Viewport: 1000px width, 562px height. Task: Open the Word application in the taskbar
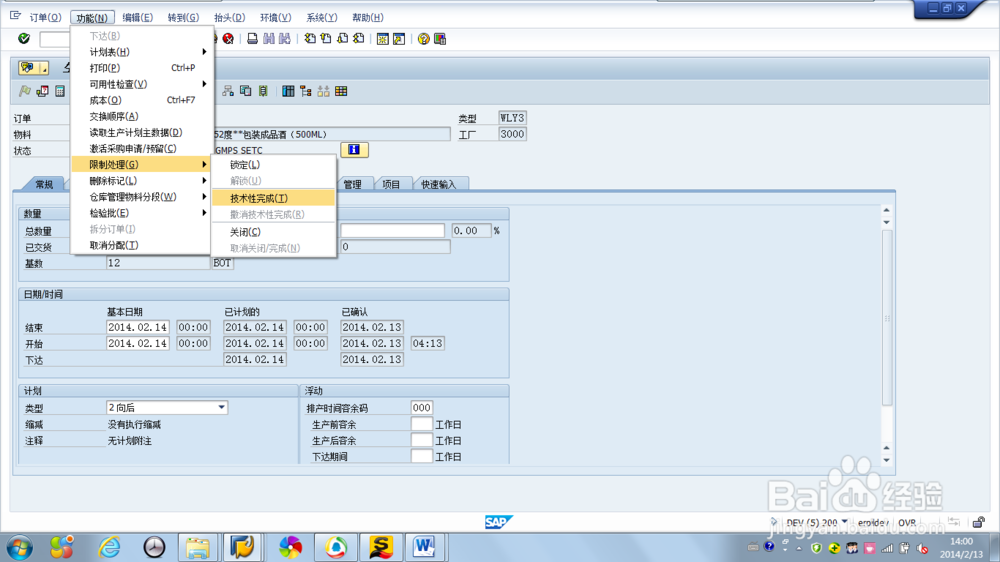click(424, 547)
